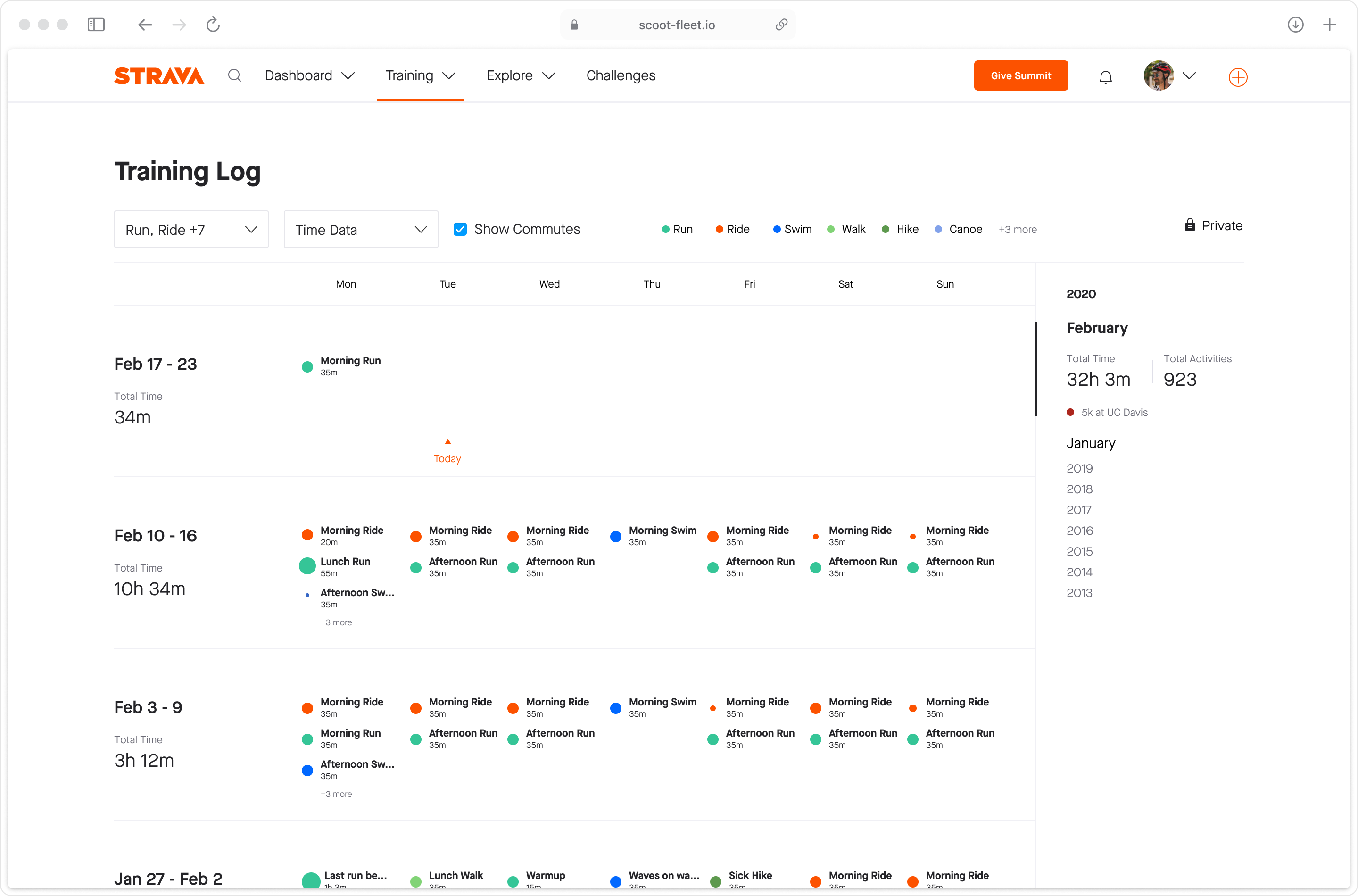
Task: Open the Training menu
Action: (420, 75)
